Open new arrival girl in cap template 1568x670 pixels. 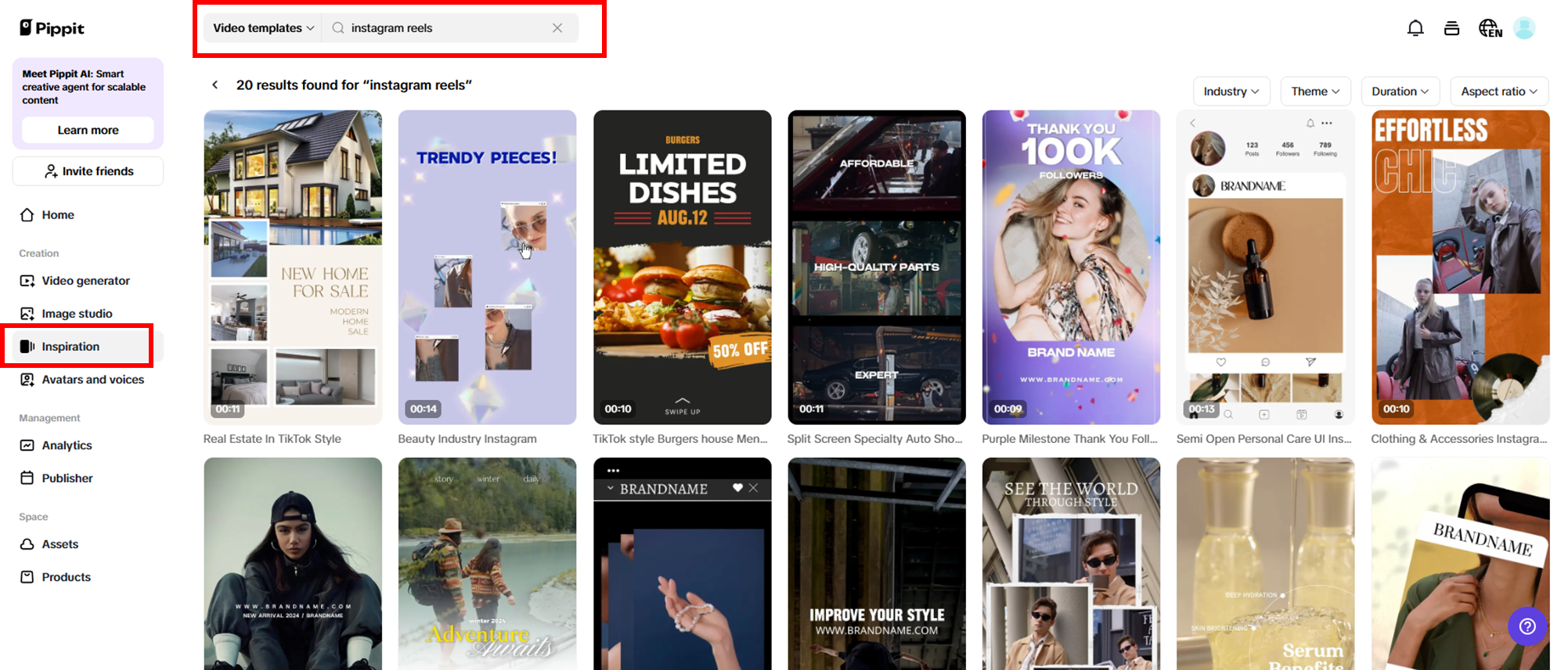click(293, 564)
